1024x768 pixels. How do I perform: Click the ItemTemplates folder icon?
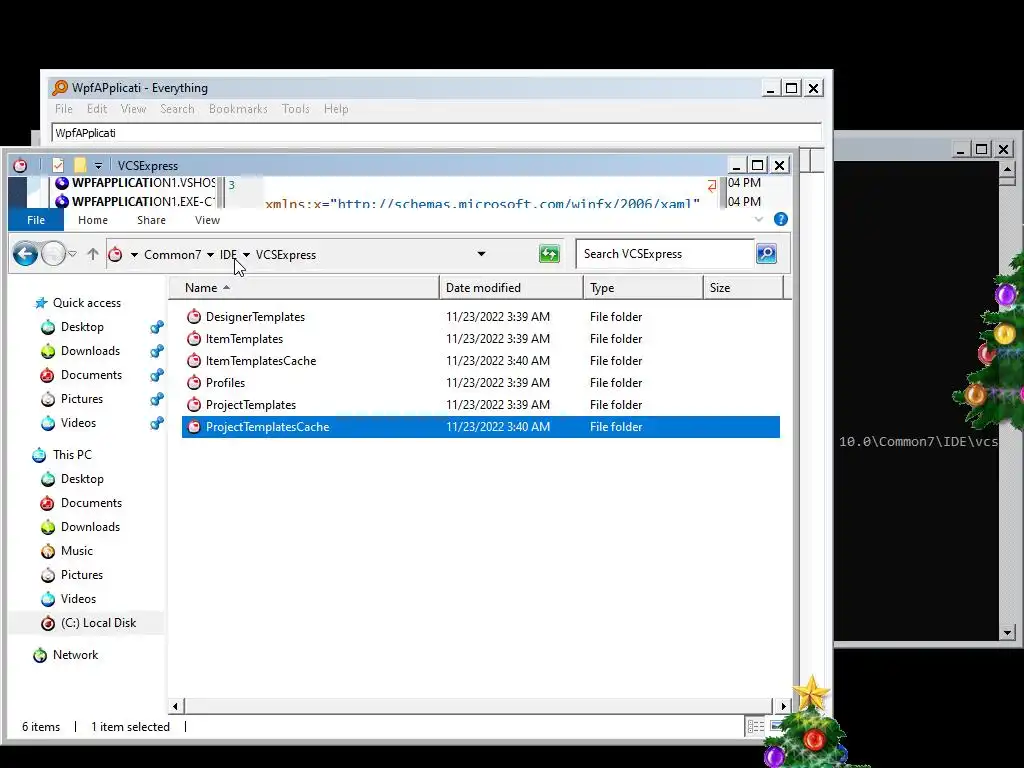(194, 339)
